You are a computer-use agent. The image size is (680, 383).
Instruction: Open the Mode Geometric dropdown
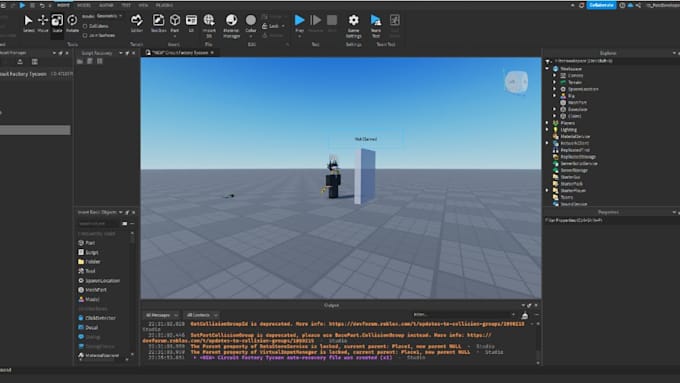pos(102,16)
